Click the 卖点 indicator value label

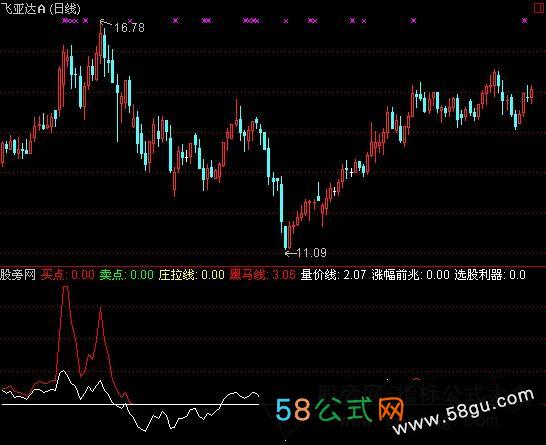127,275
